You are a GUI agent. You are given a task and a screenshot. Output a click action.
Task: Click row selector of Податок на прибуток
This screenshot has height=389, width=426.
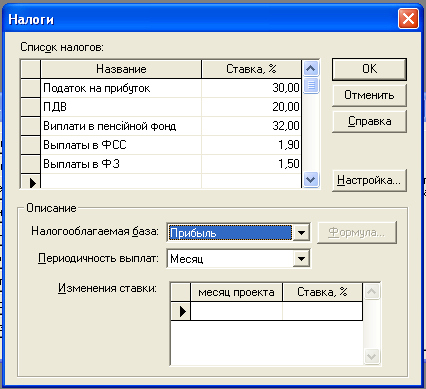[30, 88]
